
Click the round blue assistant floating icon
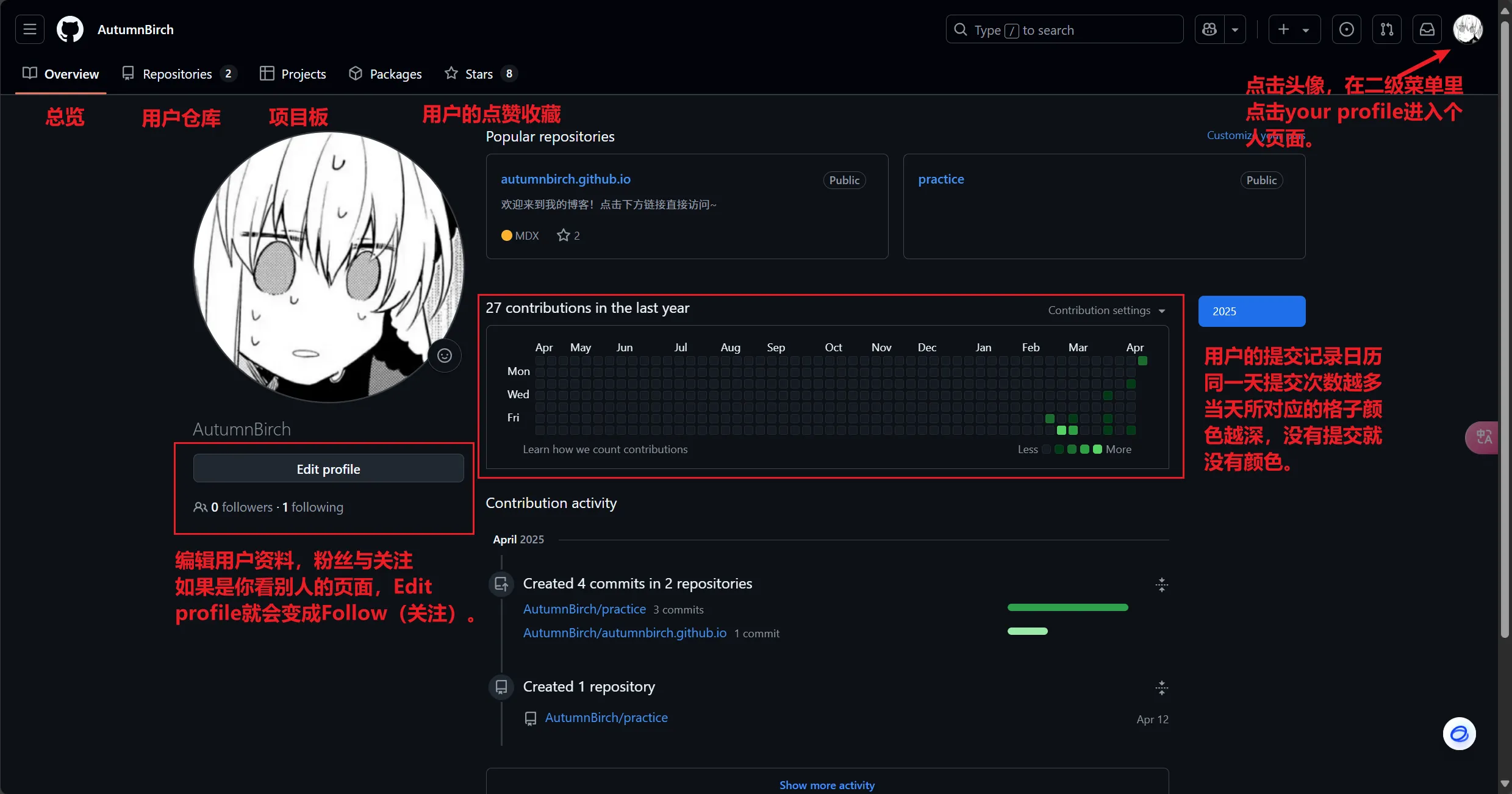1459,733
